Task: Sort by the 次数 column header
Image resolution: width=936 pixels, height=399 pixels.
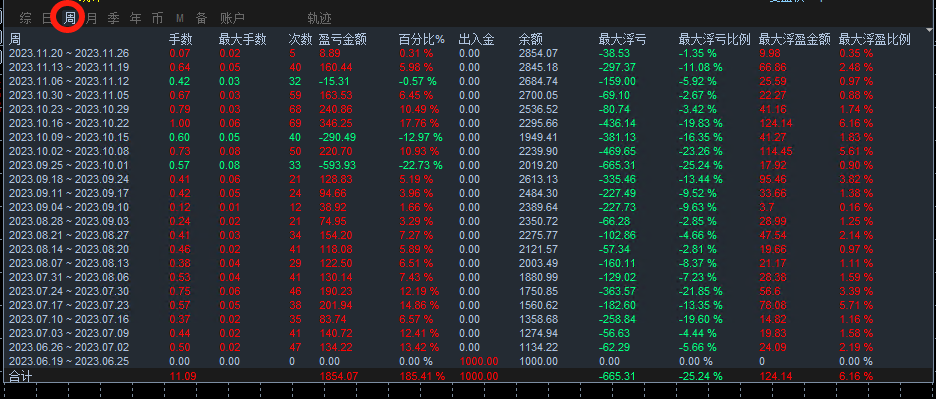Action: point(300,40)
